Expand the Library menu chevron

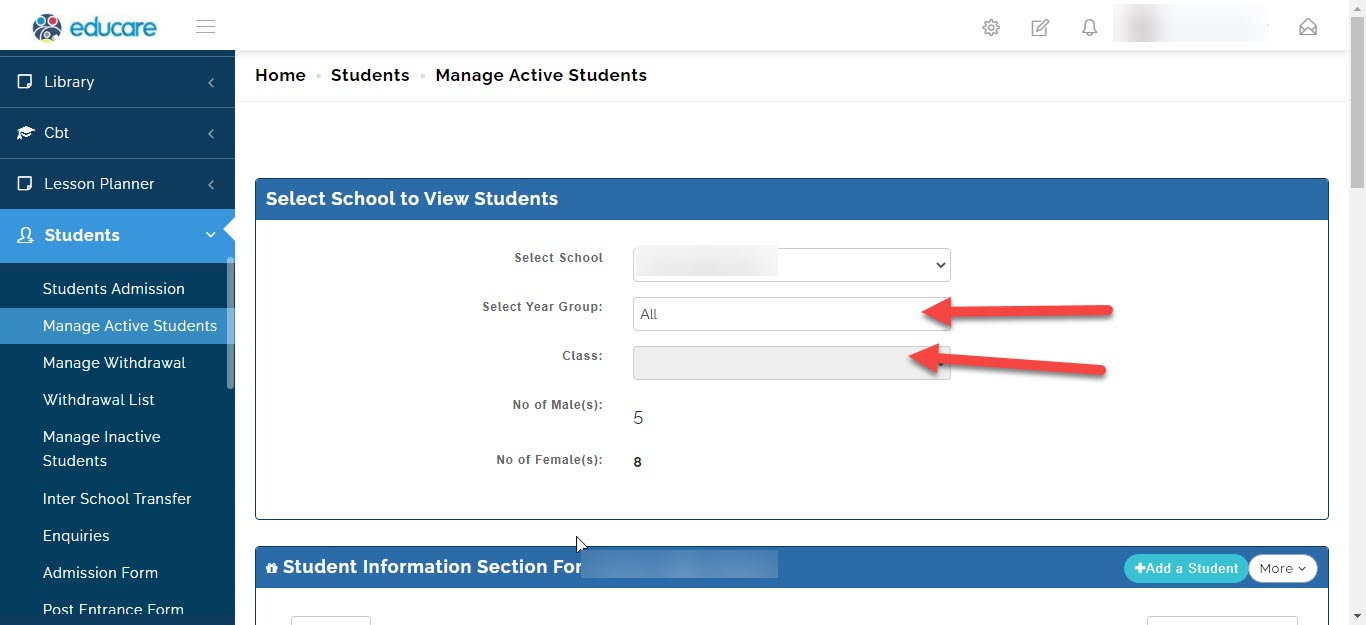(211, 82)
